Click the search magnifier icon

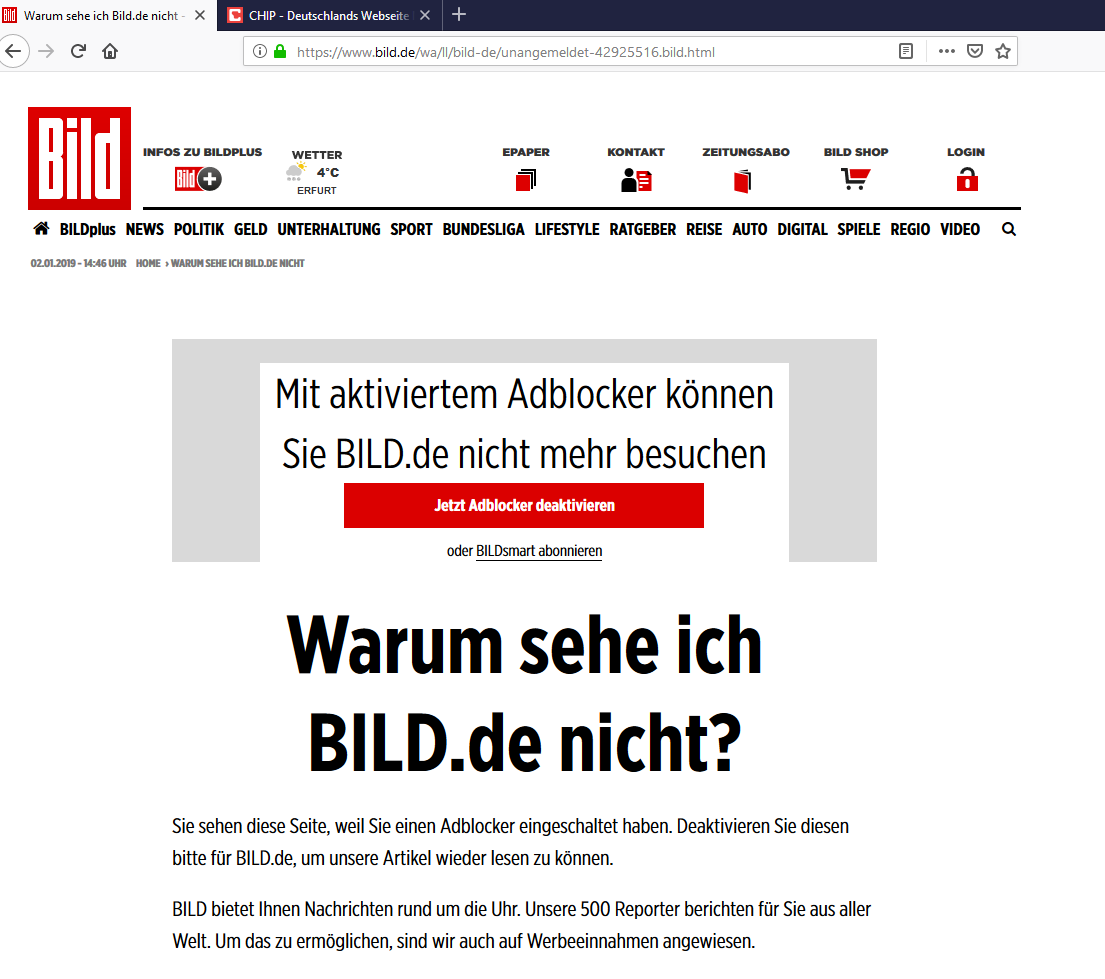click(1009, 229)
